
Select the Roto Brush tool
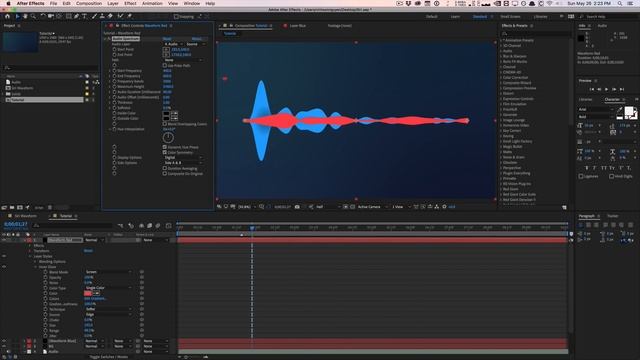(120, 16)
